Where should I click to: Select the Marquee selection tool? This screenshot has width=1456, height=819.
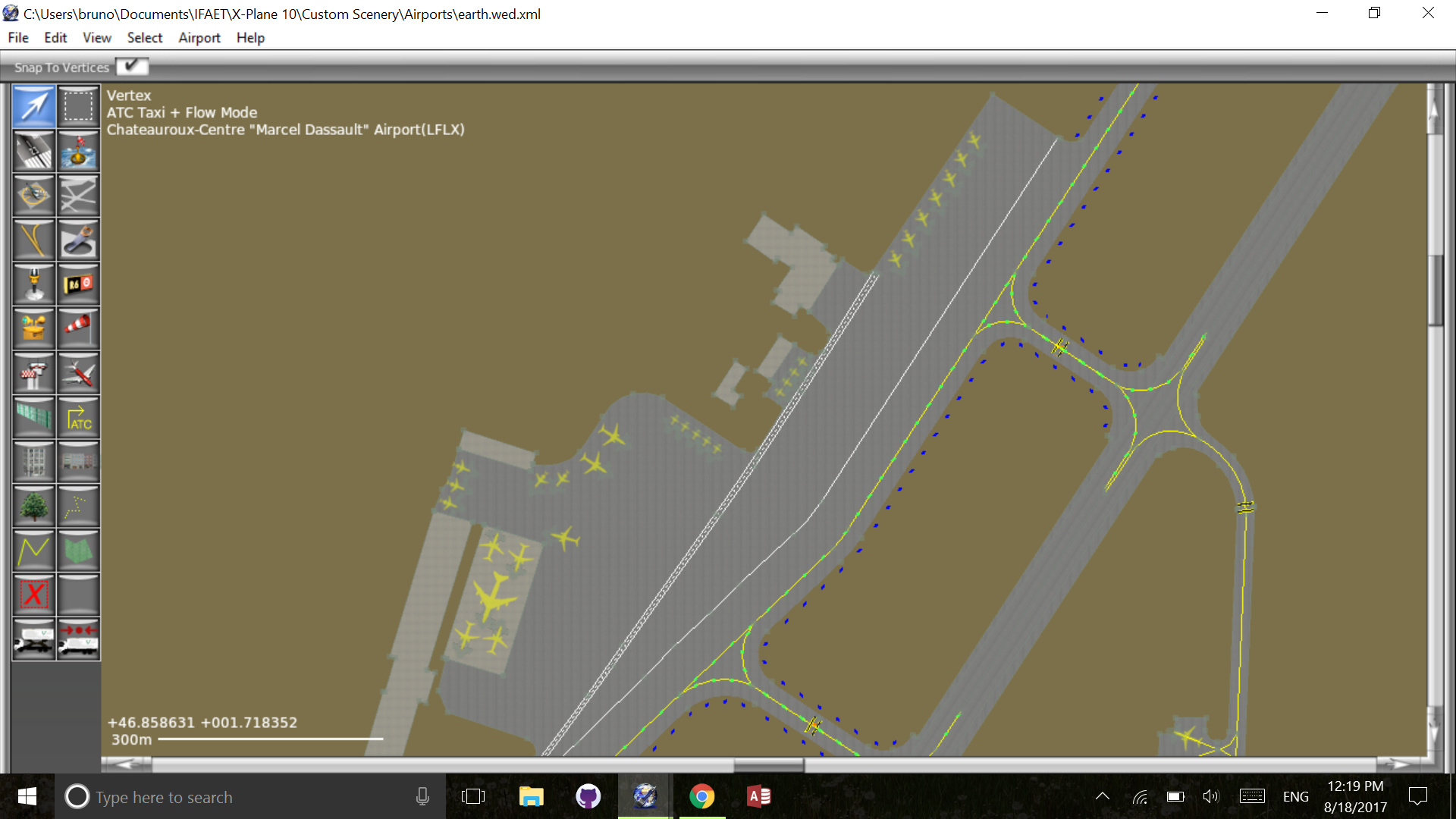tap(78, 106)
